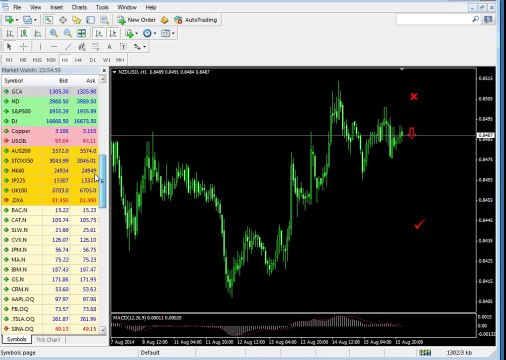Select the Copper row in Market Watch
Image resolution: width=506 pixels, height=360 pixels.
pos(50,131)
